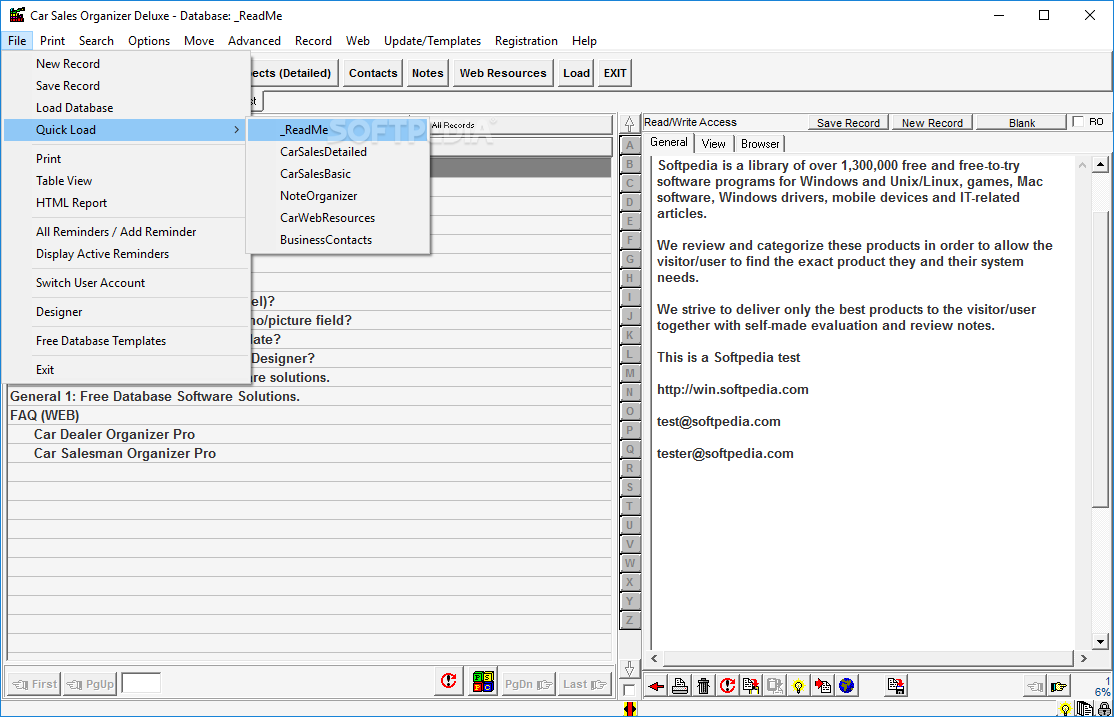Click the trash can delete record icon
1114x717 pixels.
(x=703, y=686)
